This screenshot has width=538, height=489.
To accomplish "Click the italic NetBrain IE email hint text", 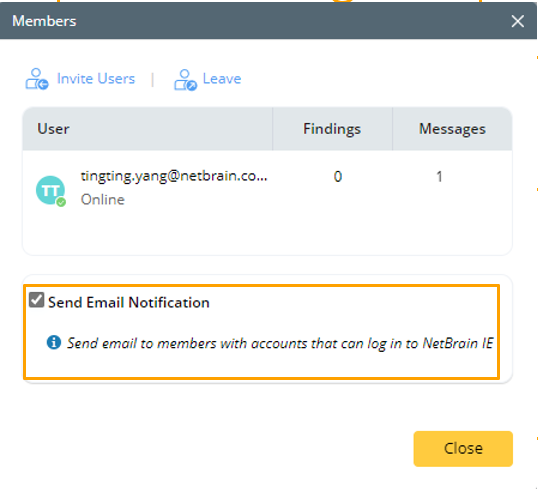I will [x=280, y=343].
